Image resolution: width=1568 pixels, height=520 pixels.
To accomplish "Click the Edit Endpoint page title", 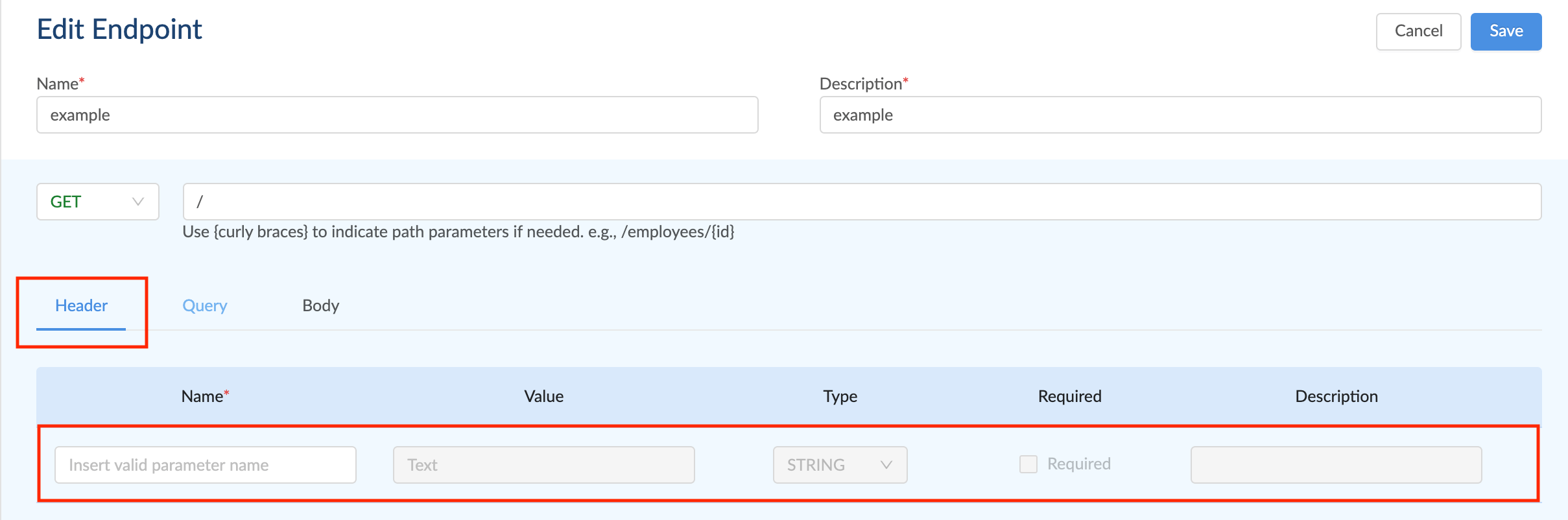I will 119,30.
